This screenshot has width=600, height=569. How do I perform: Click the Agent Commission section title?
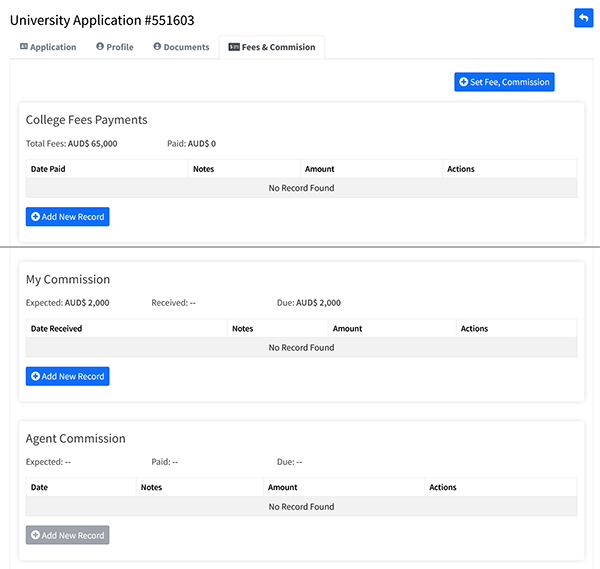coord(75,439)
